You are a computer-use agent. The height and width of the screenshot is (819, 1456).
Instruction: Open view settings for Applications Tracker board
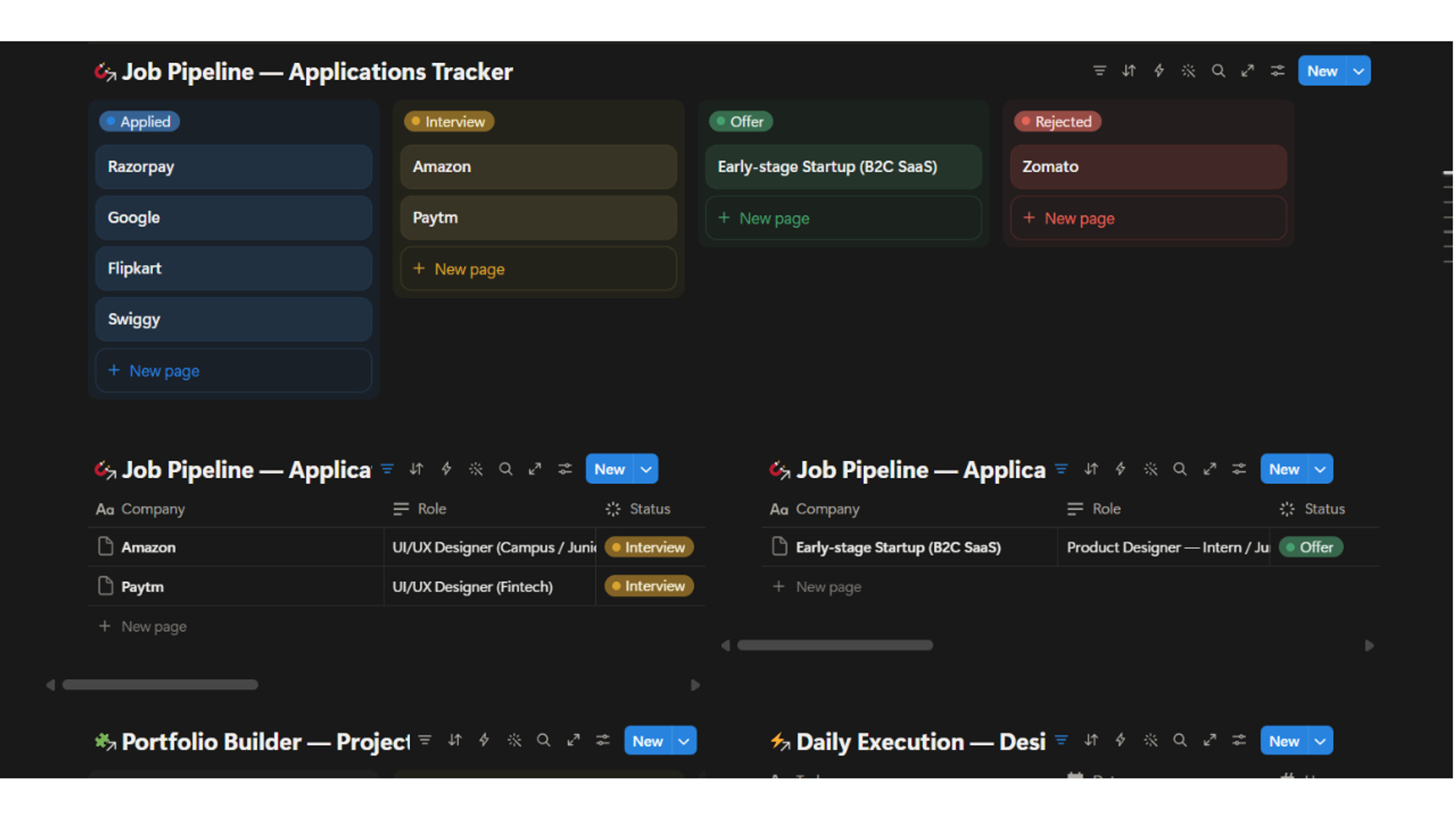(x=1277, y=71)
